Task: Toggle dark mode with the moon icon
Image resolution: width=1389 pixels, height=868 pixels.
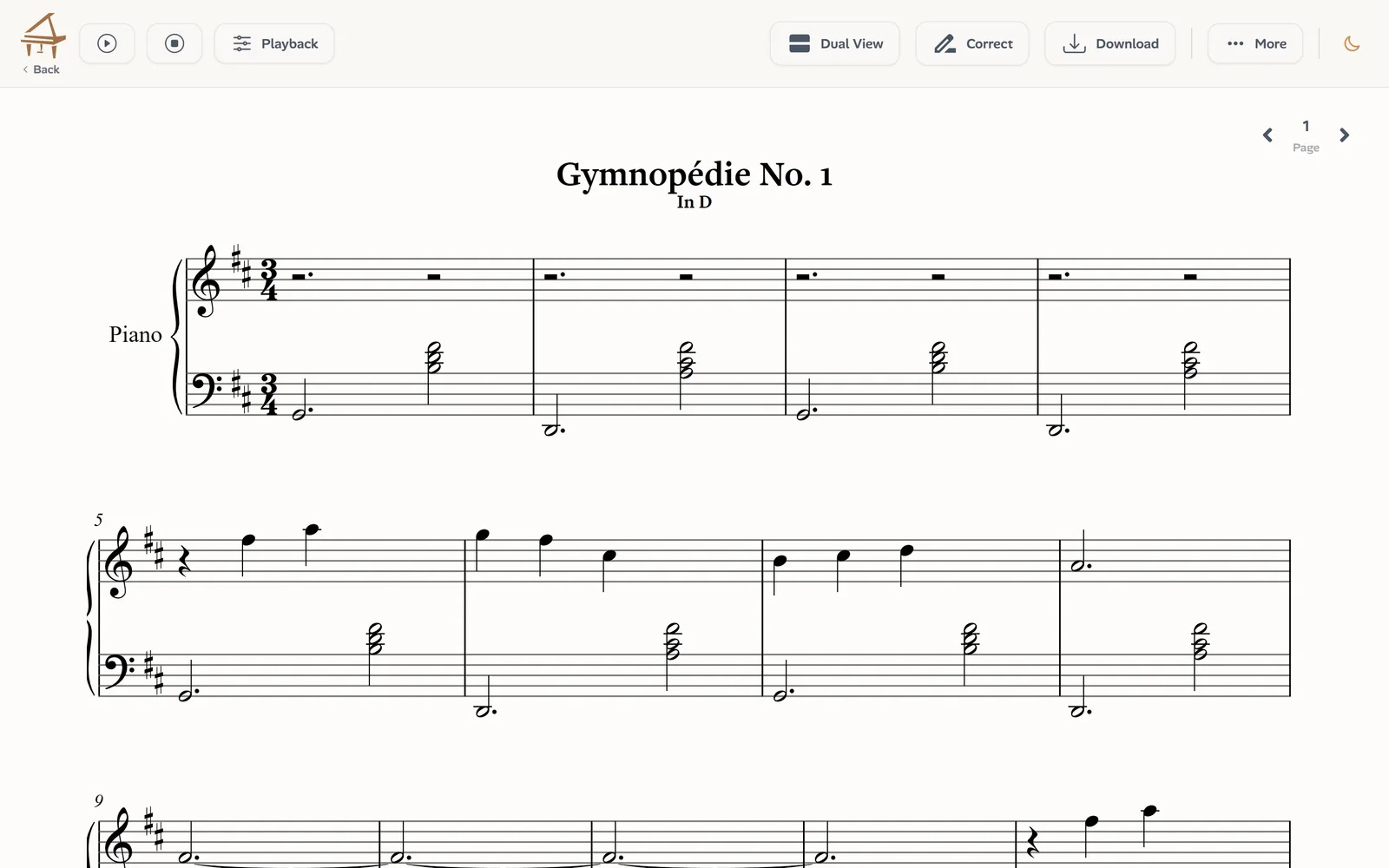Action: tap(1352, 43)
